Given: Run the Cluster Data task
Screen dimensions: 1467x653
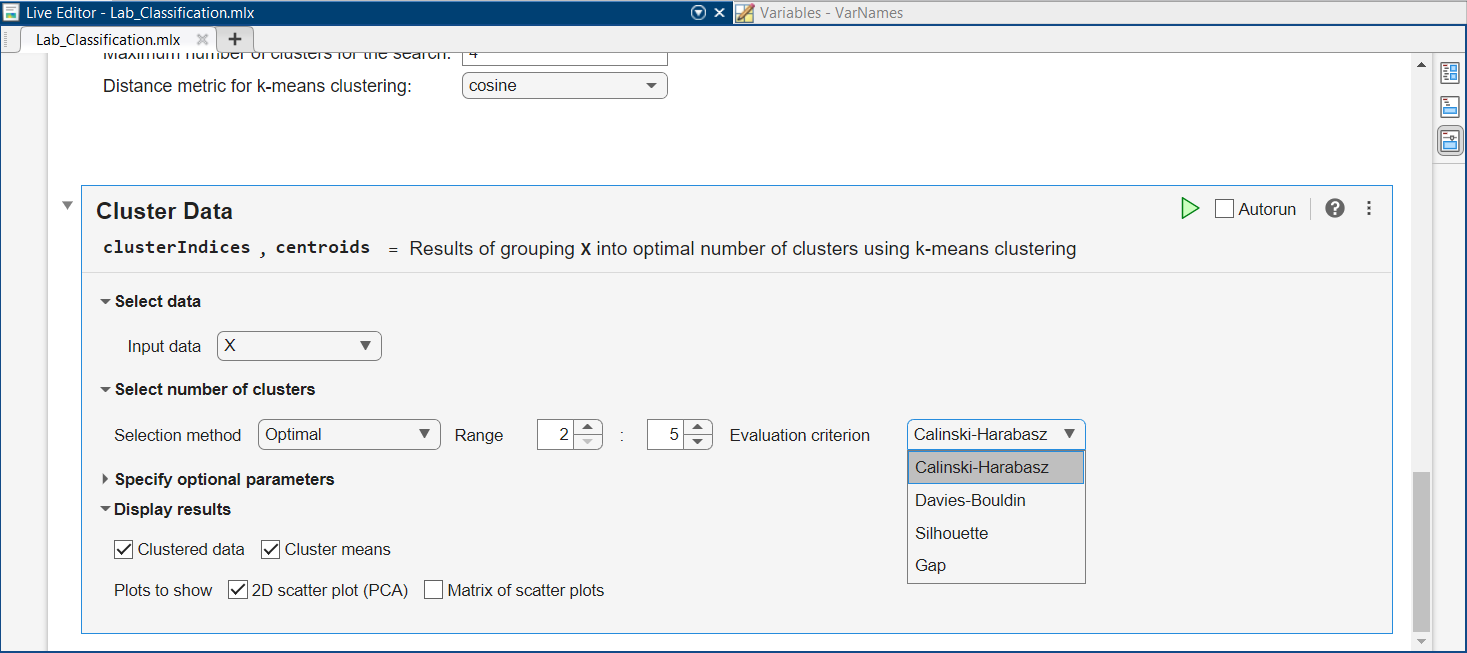Looking at the screenshot, I should tap(1189, 209).
